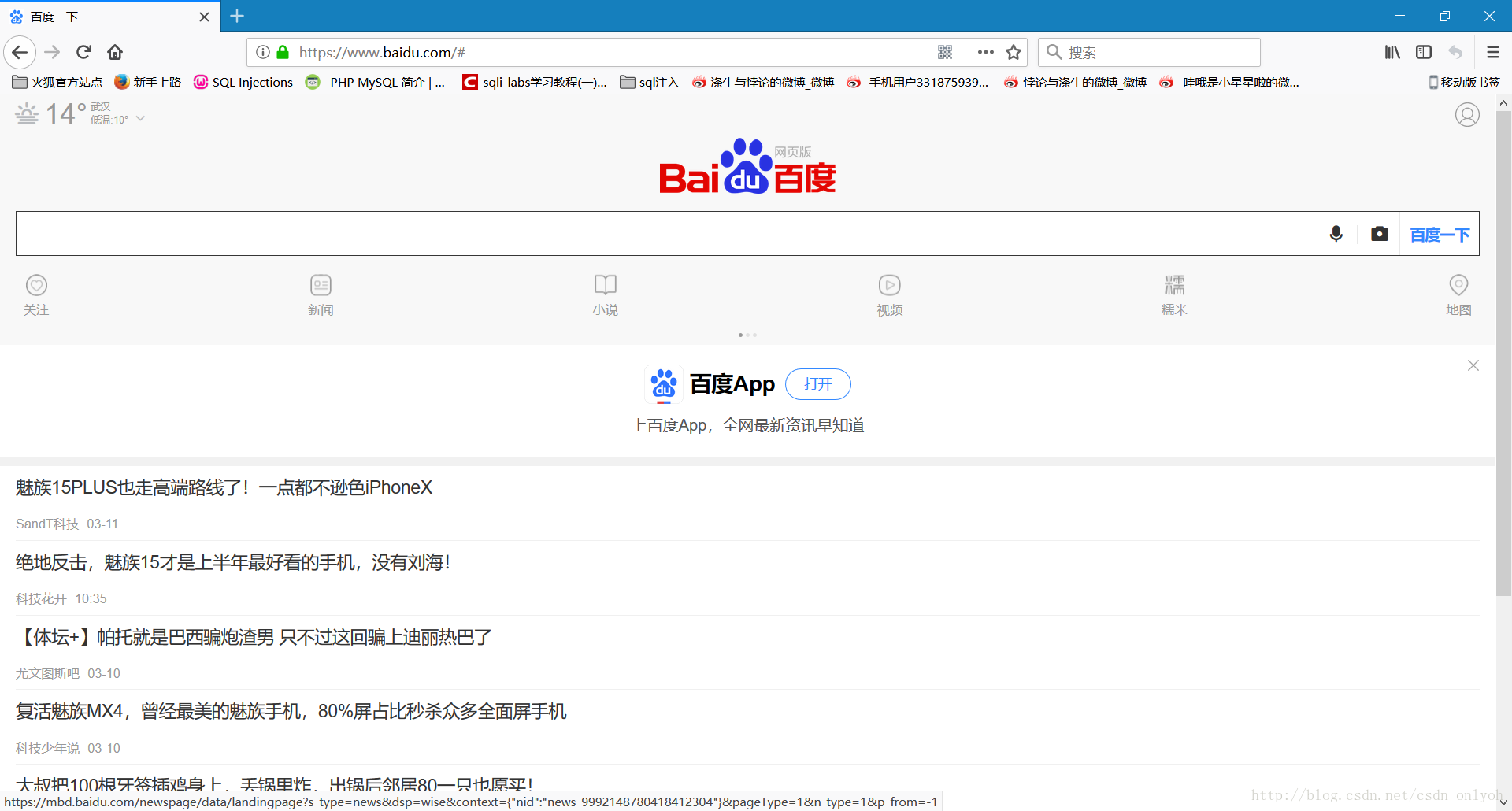1512x811 pixels.
Task: Open the QR code icon in address bar
Action: tap(945, 53)
